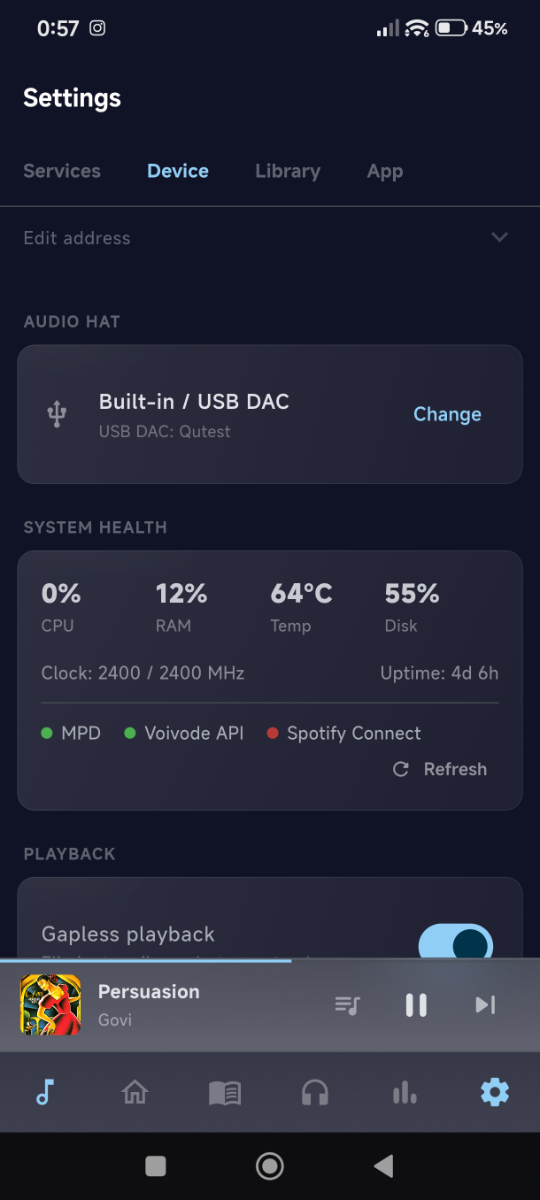Tap Change for the Built-in / USB DAC
The height and width of the screenshot is (1200, 540).
447,414
